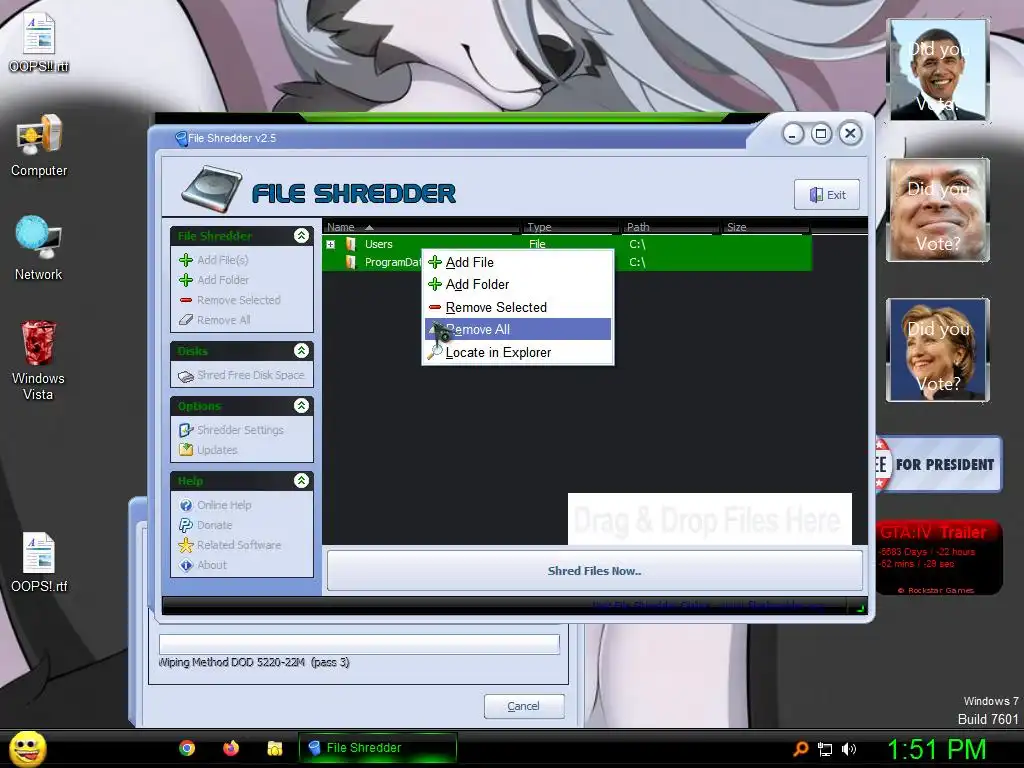Image resolution: width=1024 pixels, height=768 pixels.
Task: Collapse the File Shredder sidebar panel
Action: pyautogui.click(x=301, y=236)
